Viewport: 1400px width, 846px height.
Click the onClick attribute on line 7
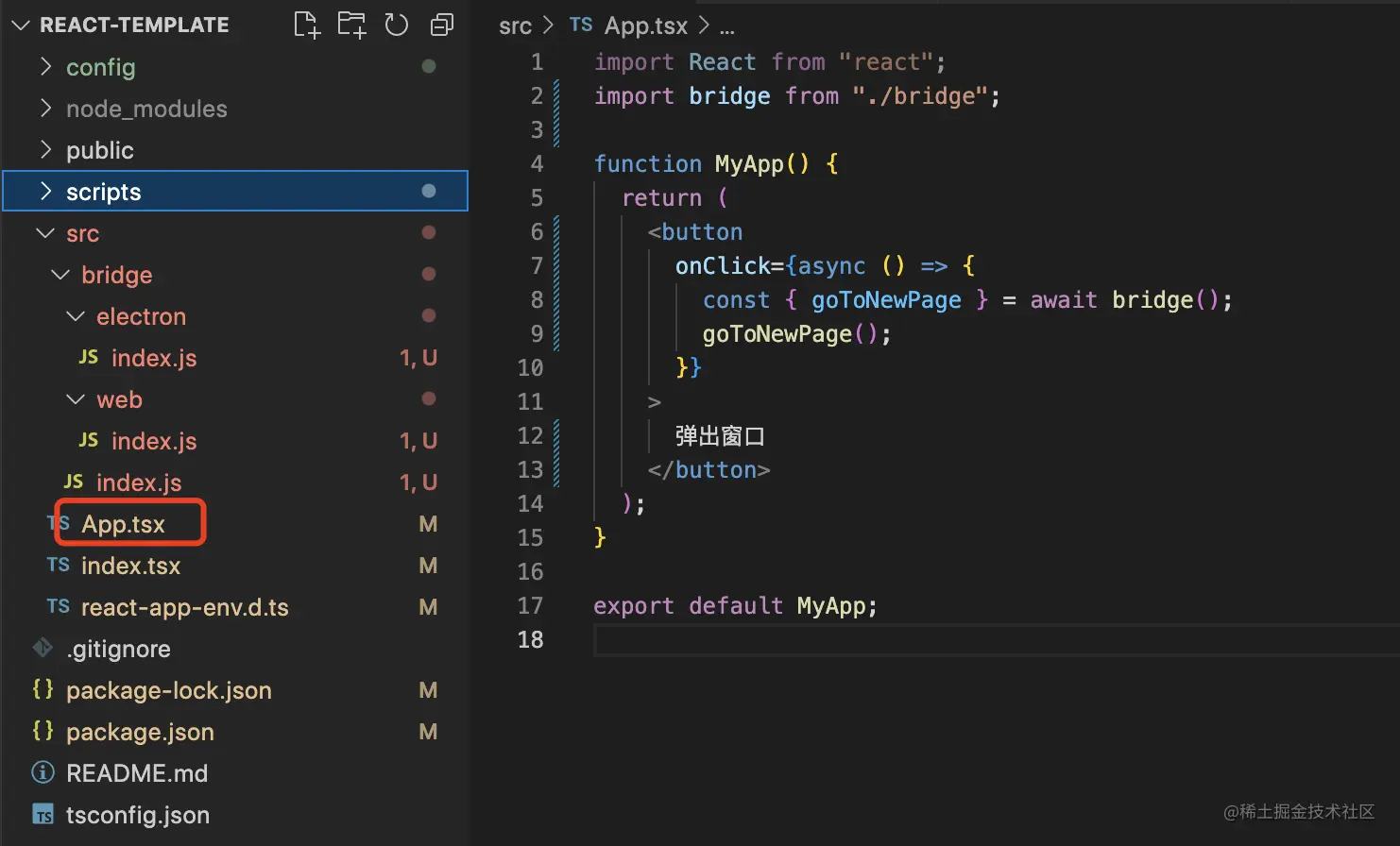point(723,266)
